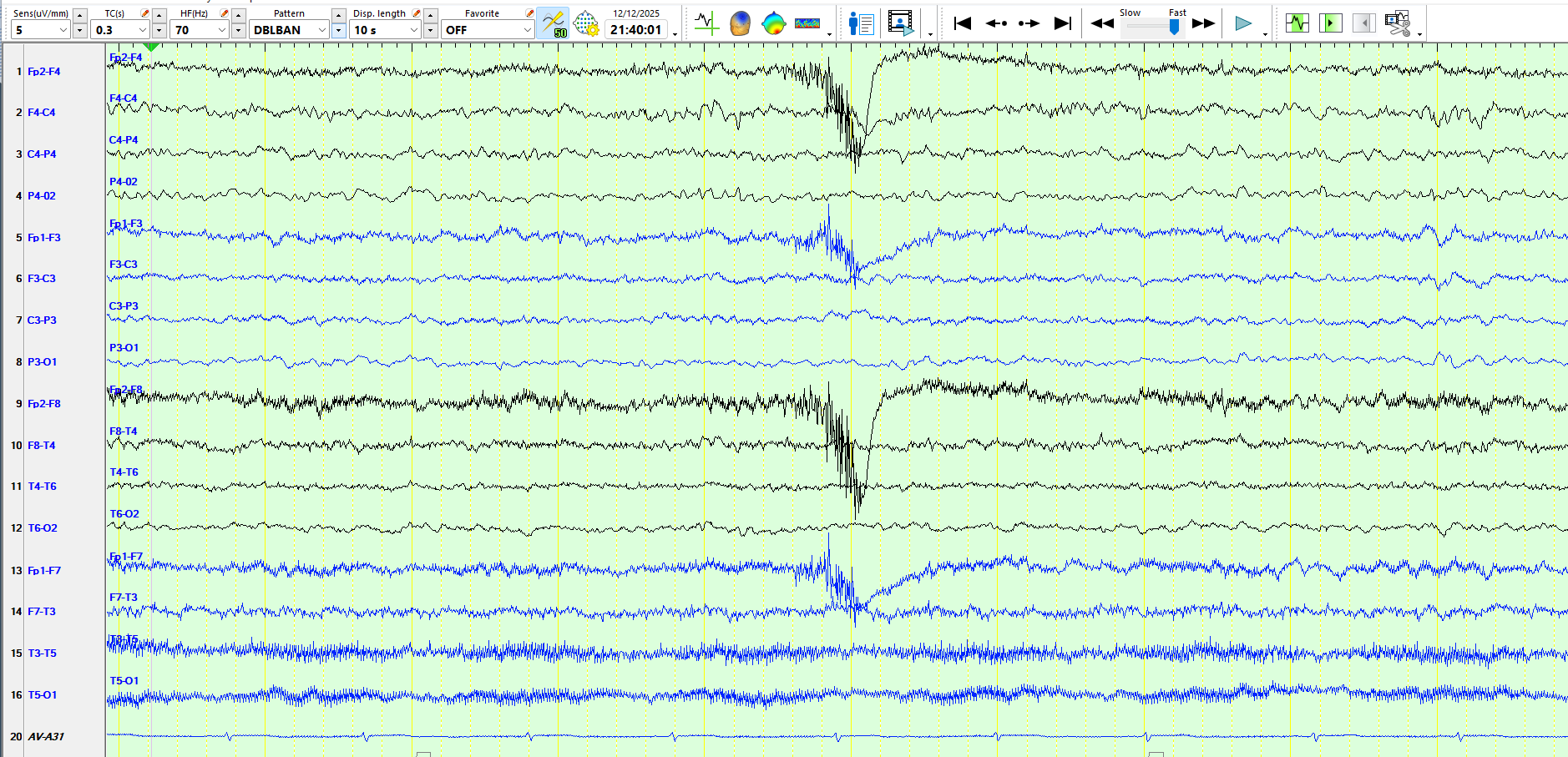Increase sensitivity with the Sens up arrow
Viewport: 1568px width, 757px height.
79,15
